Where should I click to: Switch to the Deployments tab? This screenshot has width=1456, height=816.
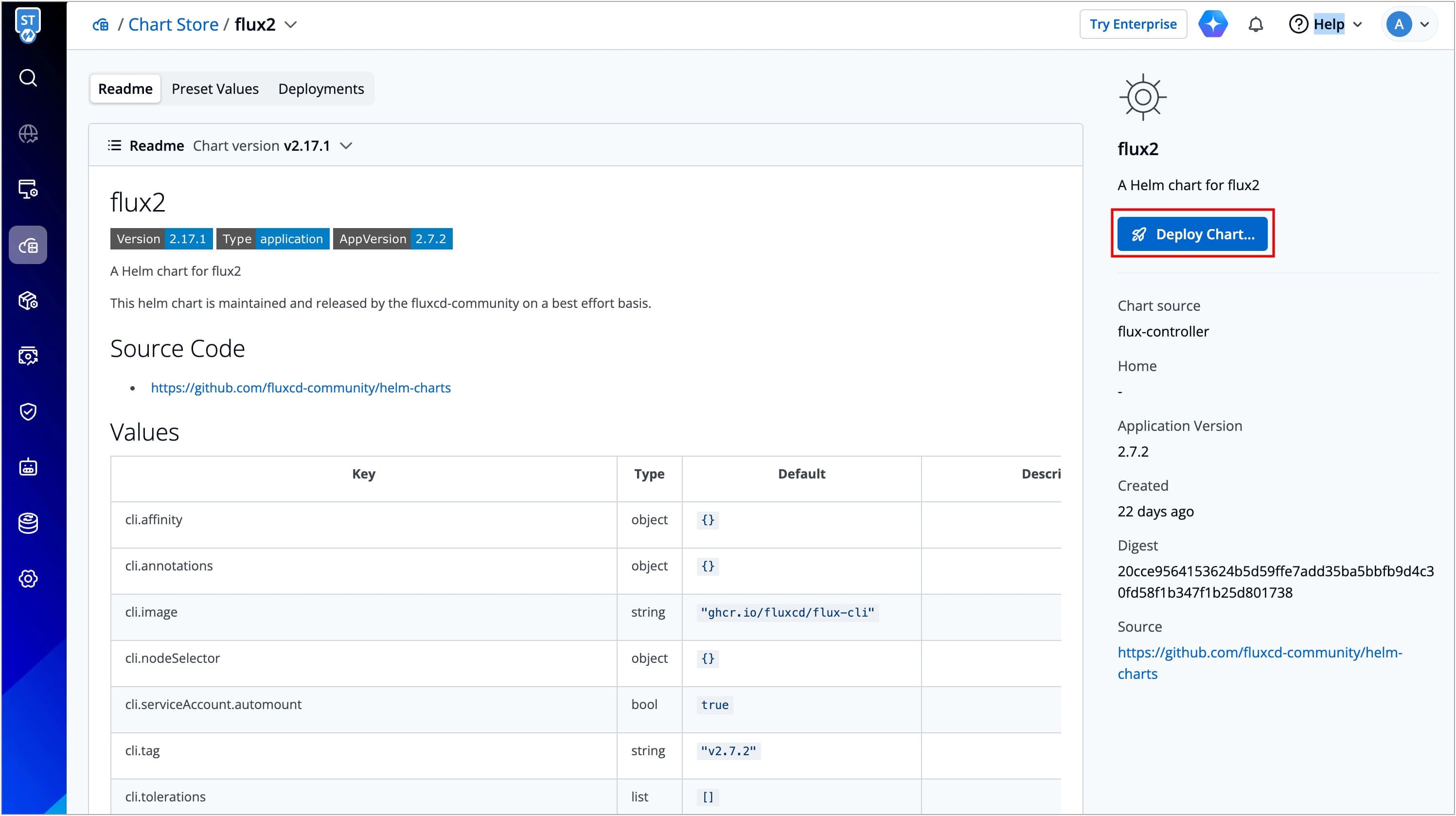320,89
